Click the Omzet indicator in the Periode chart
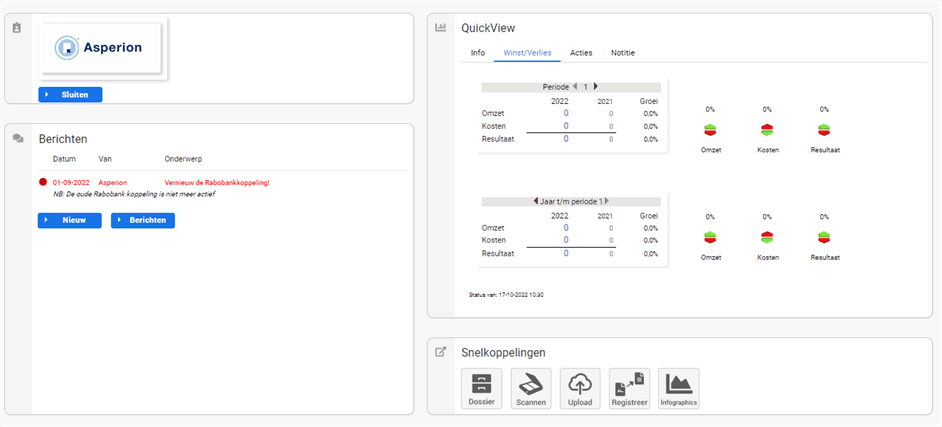The image size is (942, 427). tap(710, 130)
